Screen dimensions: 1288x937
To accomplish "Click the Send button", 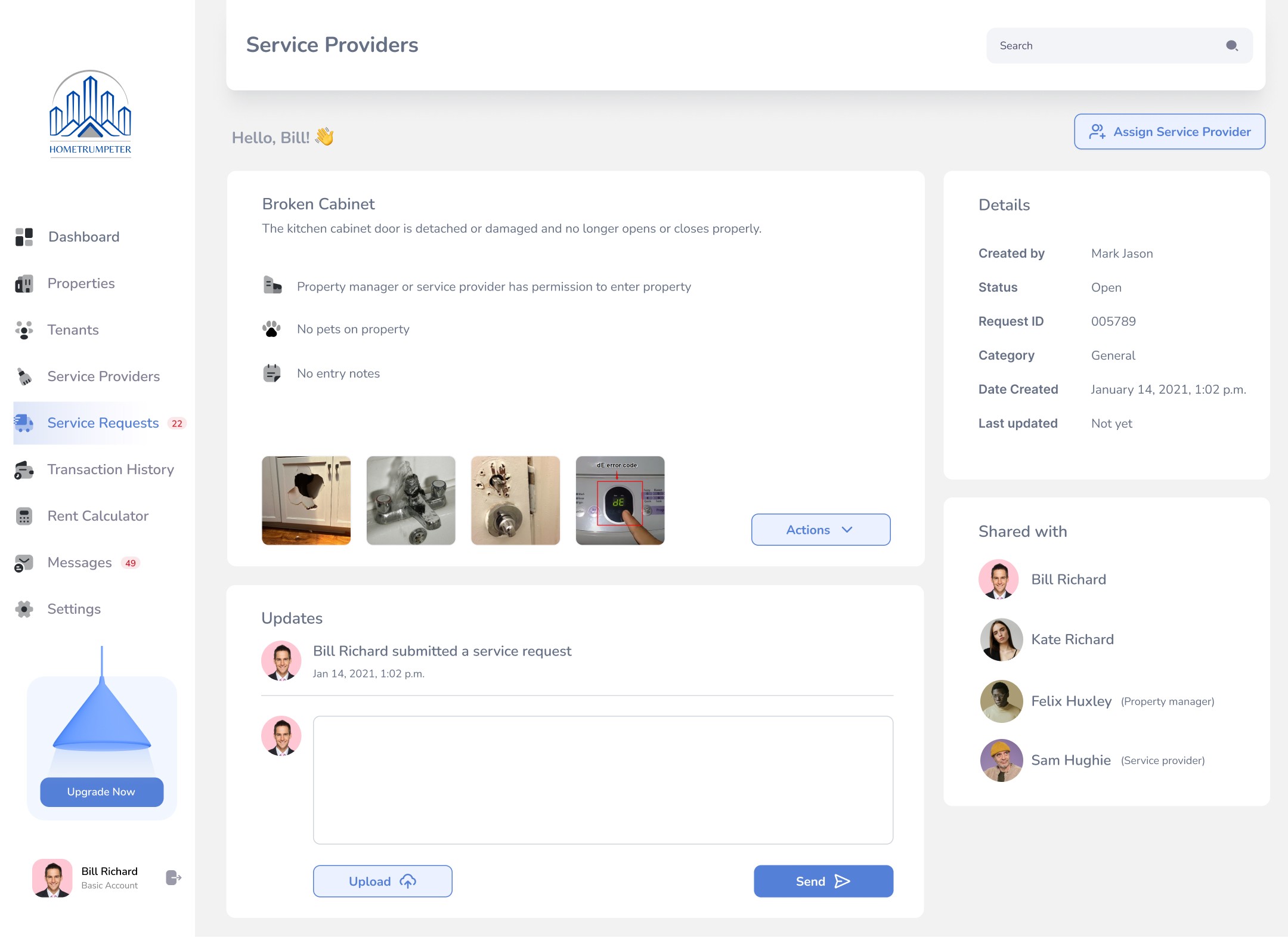I will [x=823, y=881].
